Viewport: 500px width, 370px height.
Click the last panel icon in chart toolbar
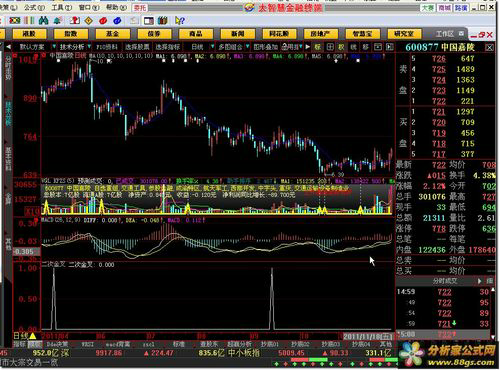coord(389,47)
